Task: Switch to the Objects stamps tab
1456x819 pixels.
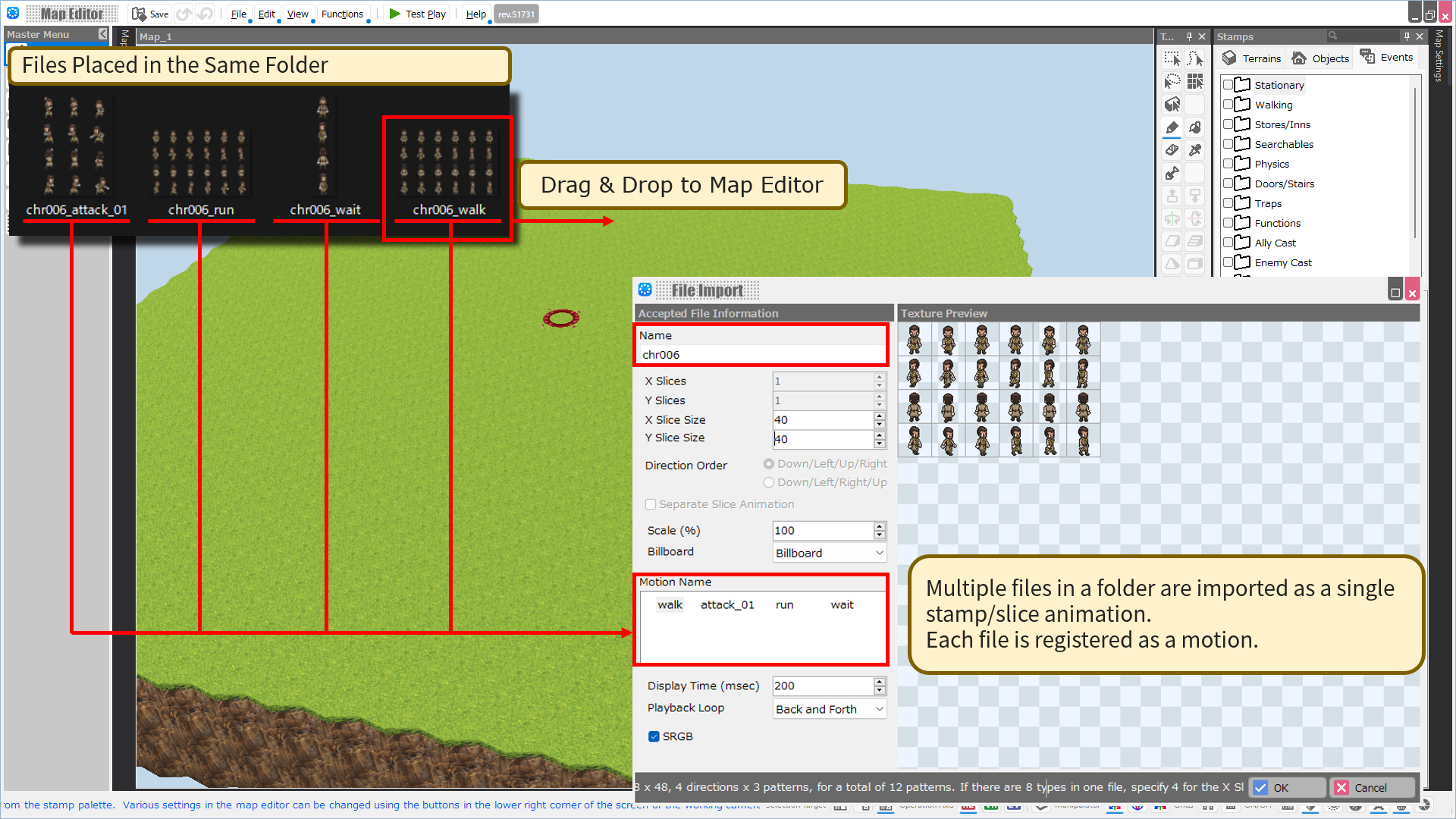Action: [x=1321, y=58]
